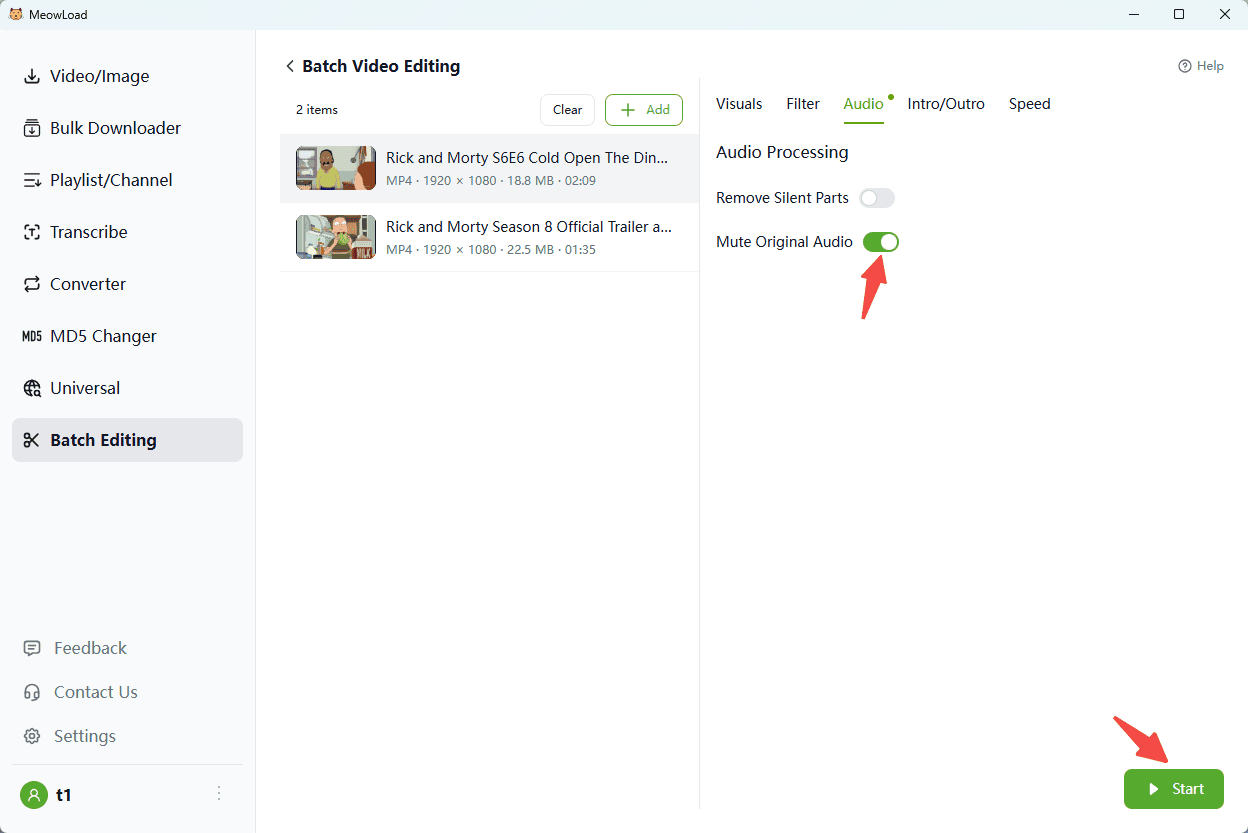Viewport: 1248px width, 833px height.
Task: Switch to the Filter tab
Action: [803, 104]
